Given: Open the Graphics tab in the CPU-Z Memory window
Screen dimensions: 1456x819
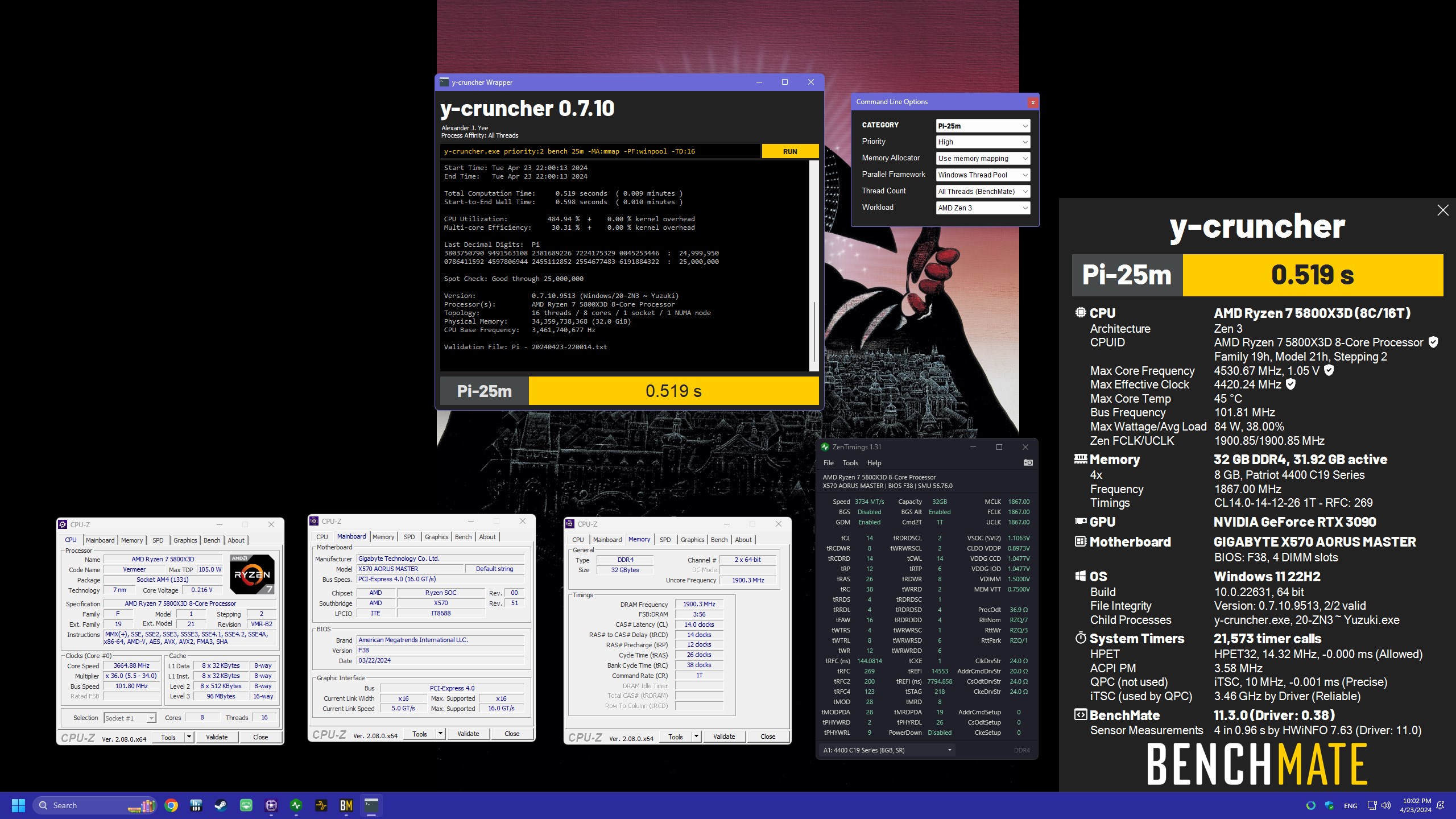Looking at the screenshot, I should pos(692,540).
